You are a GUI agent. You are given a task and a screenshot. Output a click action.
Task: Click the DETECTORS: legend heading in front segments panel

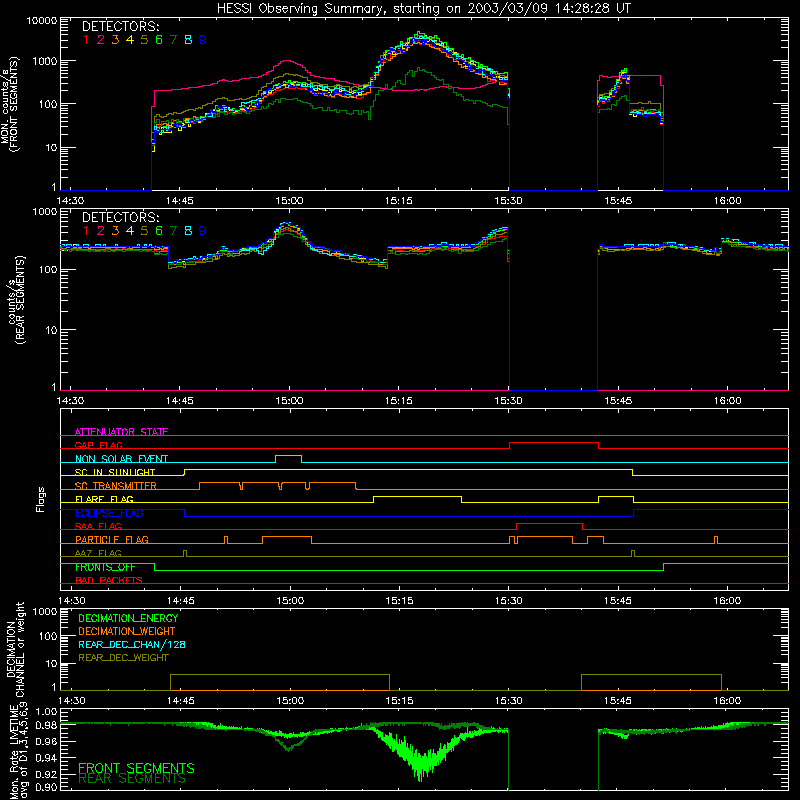tap(120, 27)
